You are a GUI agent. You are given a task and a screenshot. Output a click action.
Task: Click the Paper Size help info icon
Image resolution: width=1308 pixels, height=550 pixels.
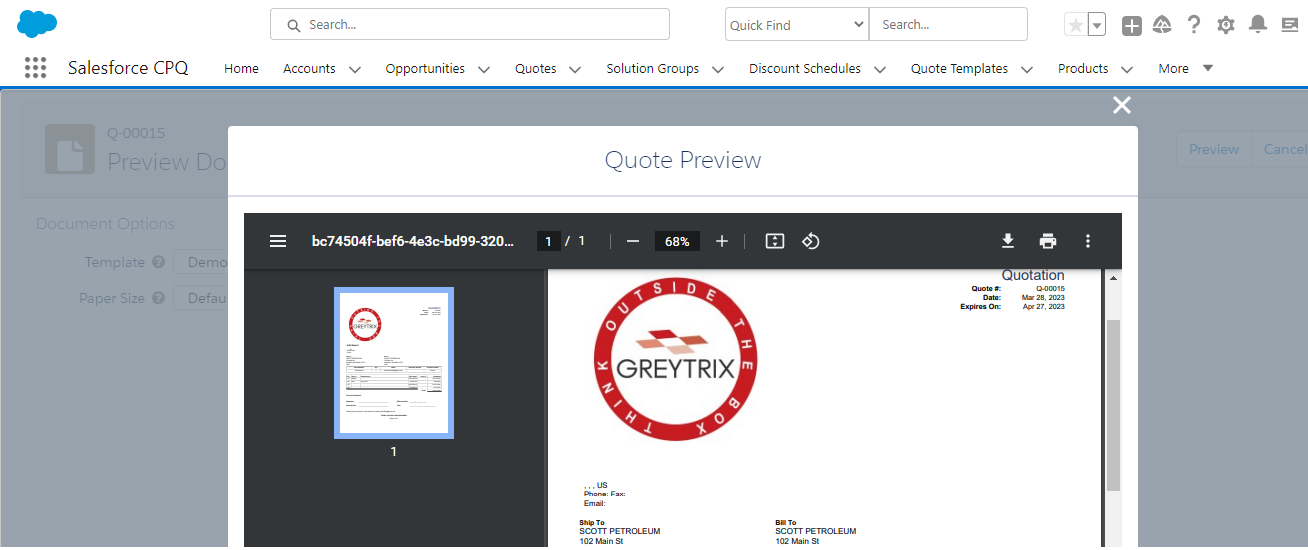pos(158,298)
